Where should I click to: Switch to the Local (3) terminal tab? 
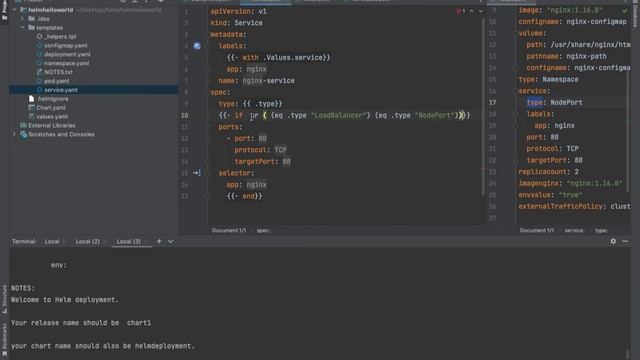128,242
